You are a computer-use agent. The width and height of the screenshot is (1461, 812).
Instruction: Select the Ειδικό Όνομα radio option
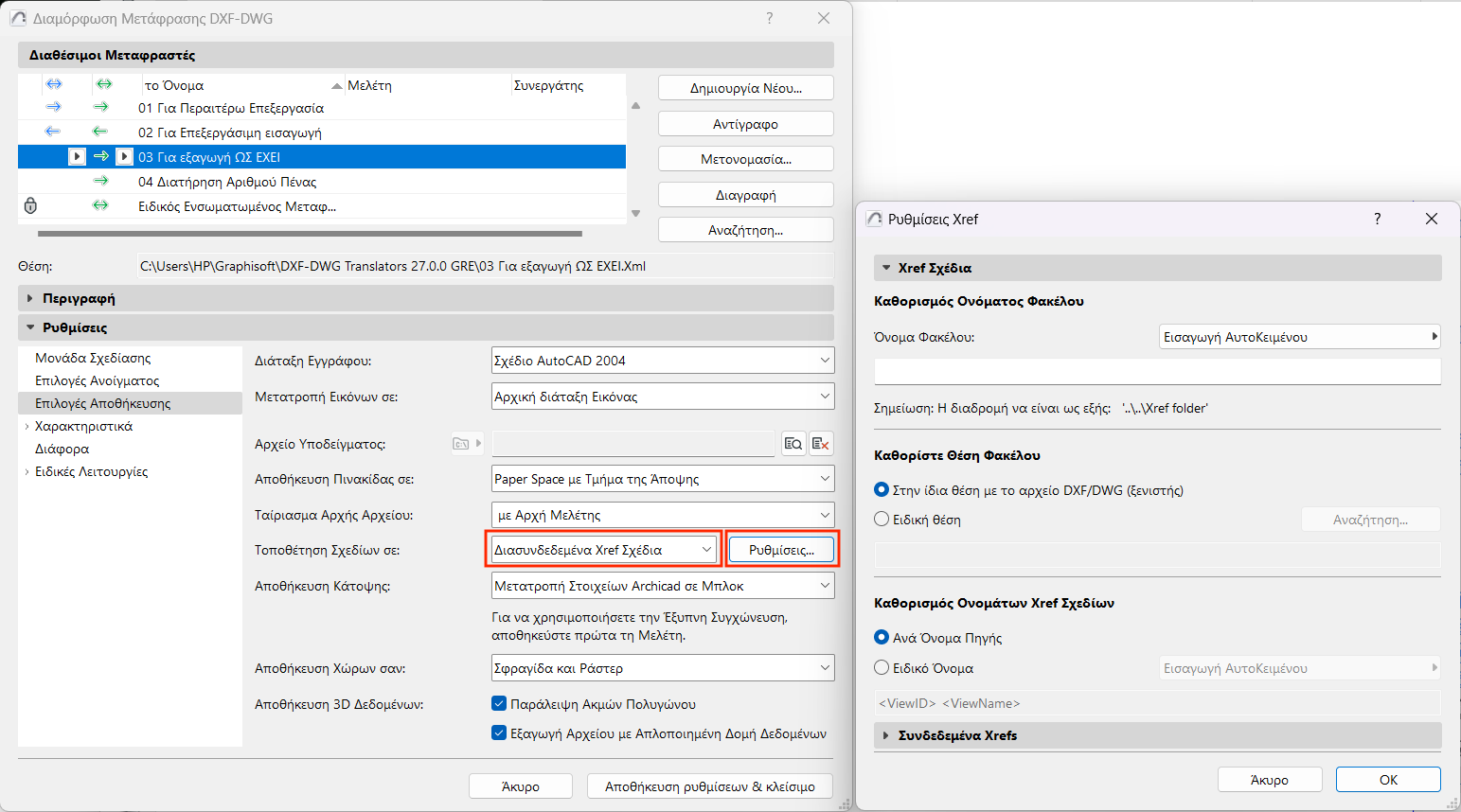click(882, 668)
